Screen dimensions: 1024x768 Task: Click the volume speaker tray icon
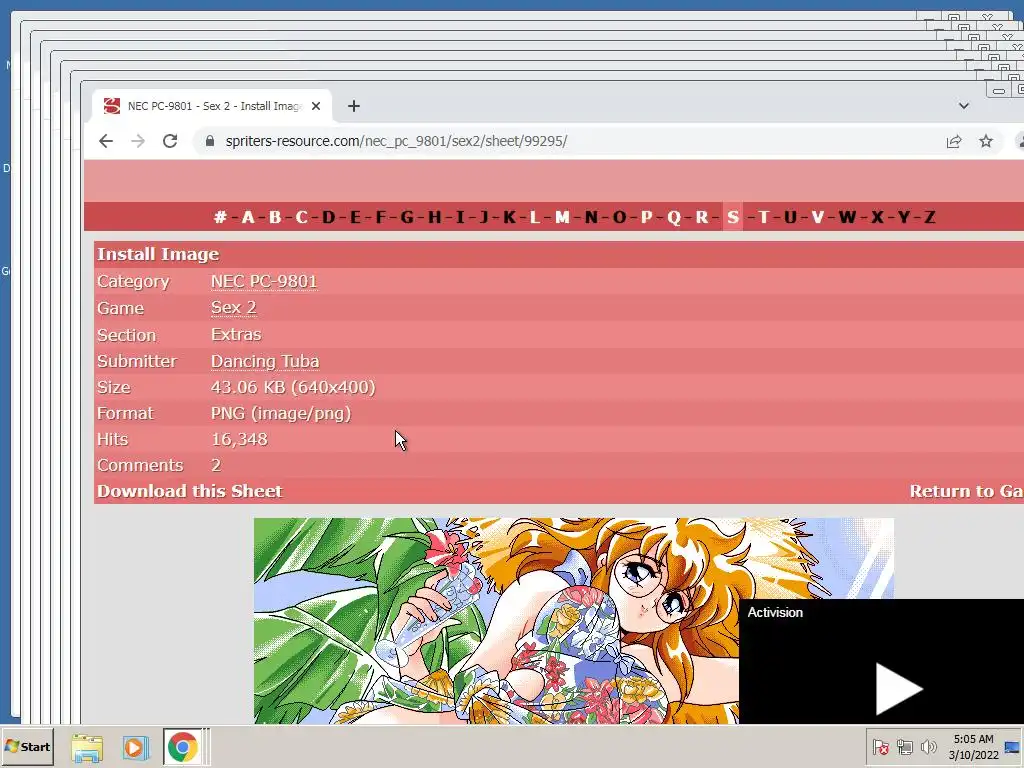pyautogui.click(x=928, y=747)
